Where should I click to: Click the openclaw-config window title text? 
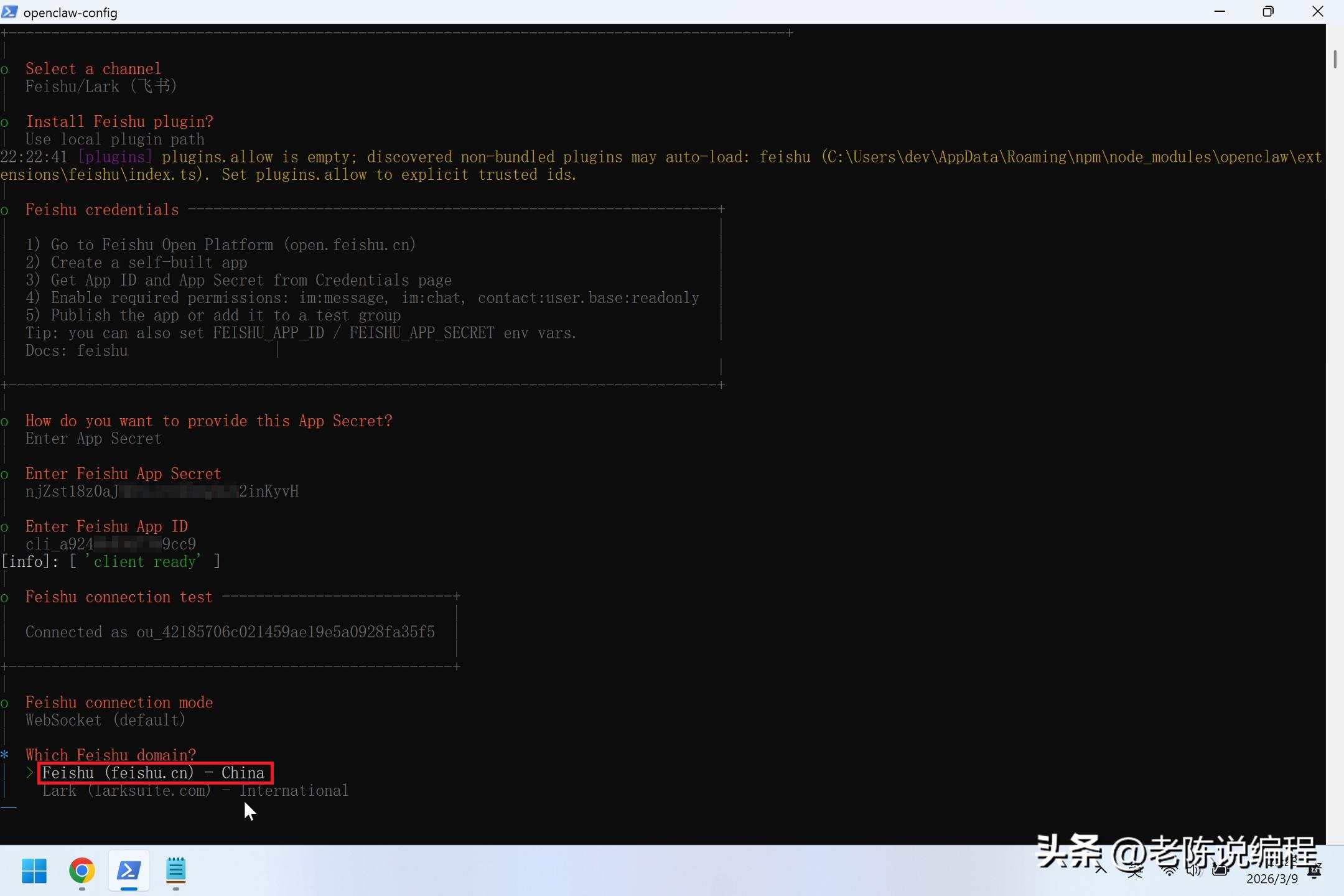(x=70, y=12)
